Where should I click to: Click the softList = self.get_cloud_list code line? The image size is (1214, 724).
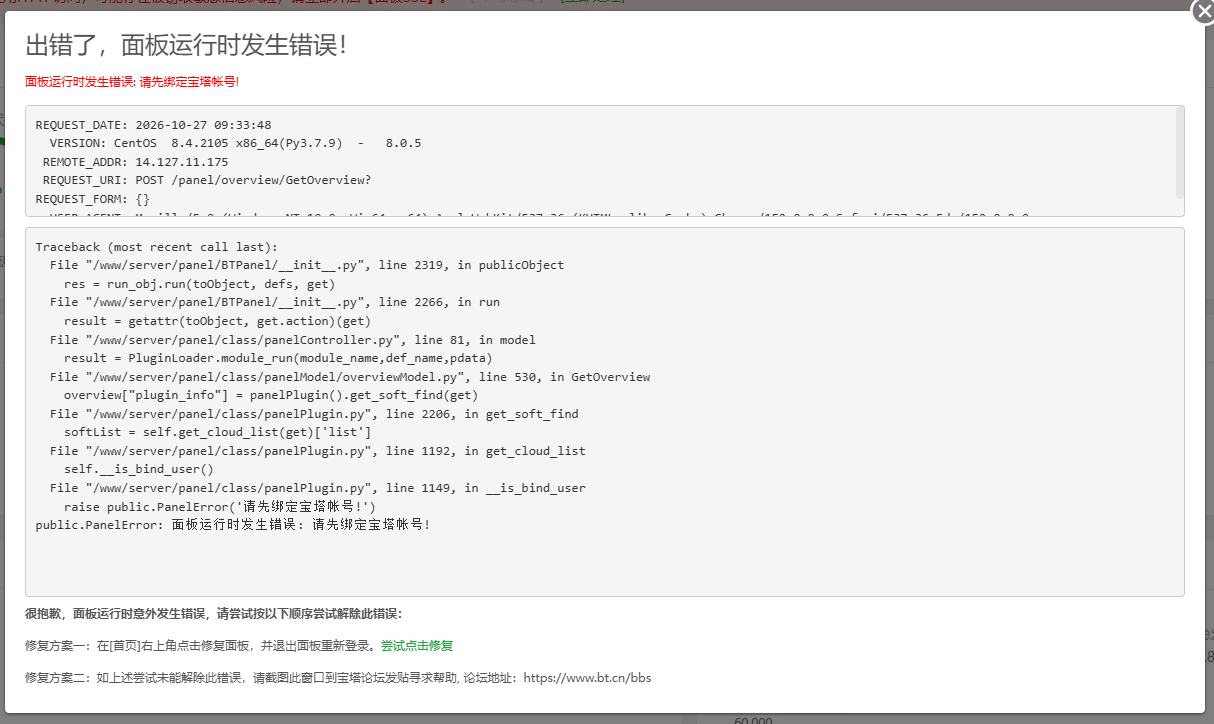click(x=218, y=432)
